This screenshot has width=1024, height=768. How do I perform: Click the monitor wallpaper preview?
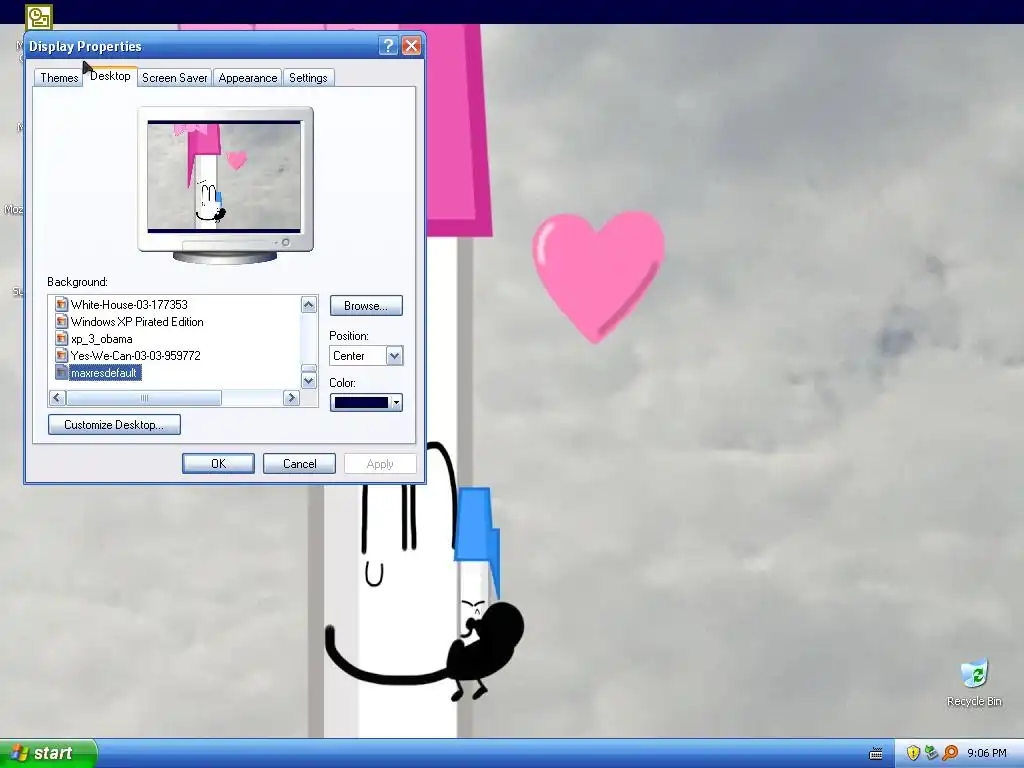point(224,176)
